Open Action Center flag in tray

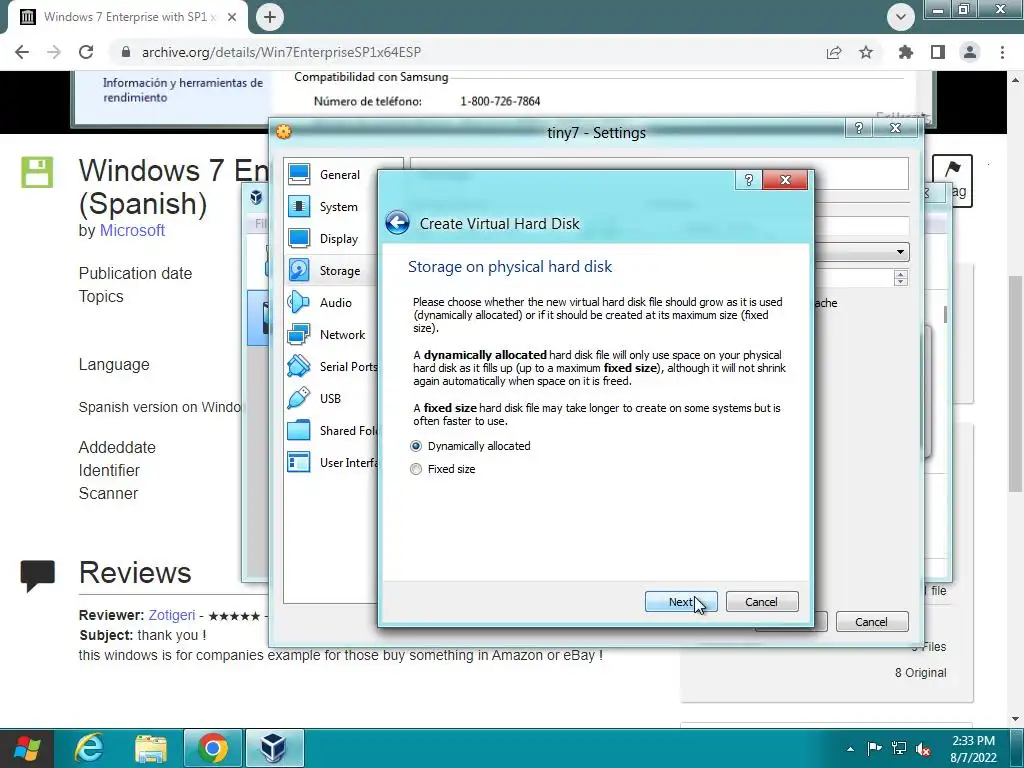click(874, 748)
